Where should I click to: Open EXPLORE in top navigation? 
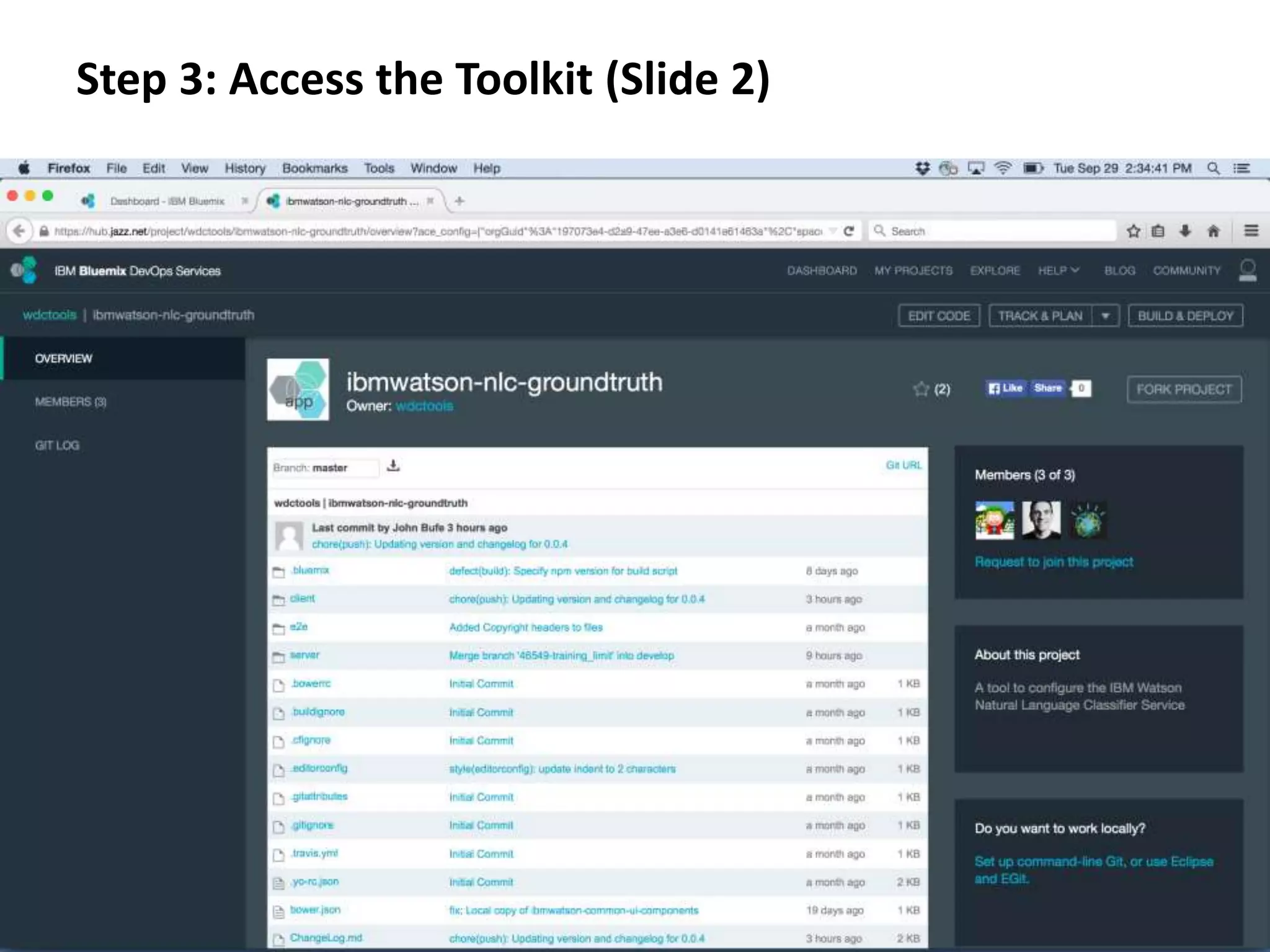pyautogui.click(x=995, y=271)
